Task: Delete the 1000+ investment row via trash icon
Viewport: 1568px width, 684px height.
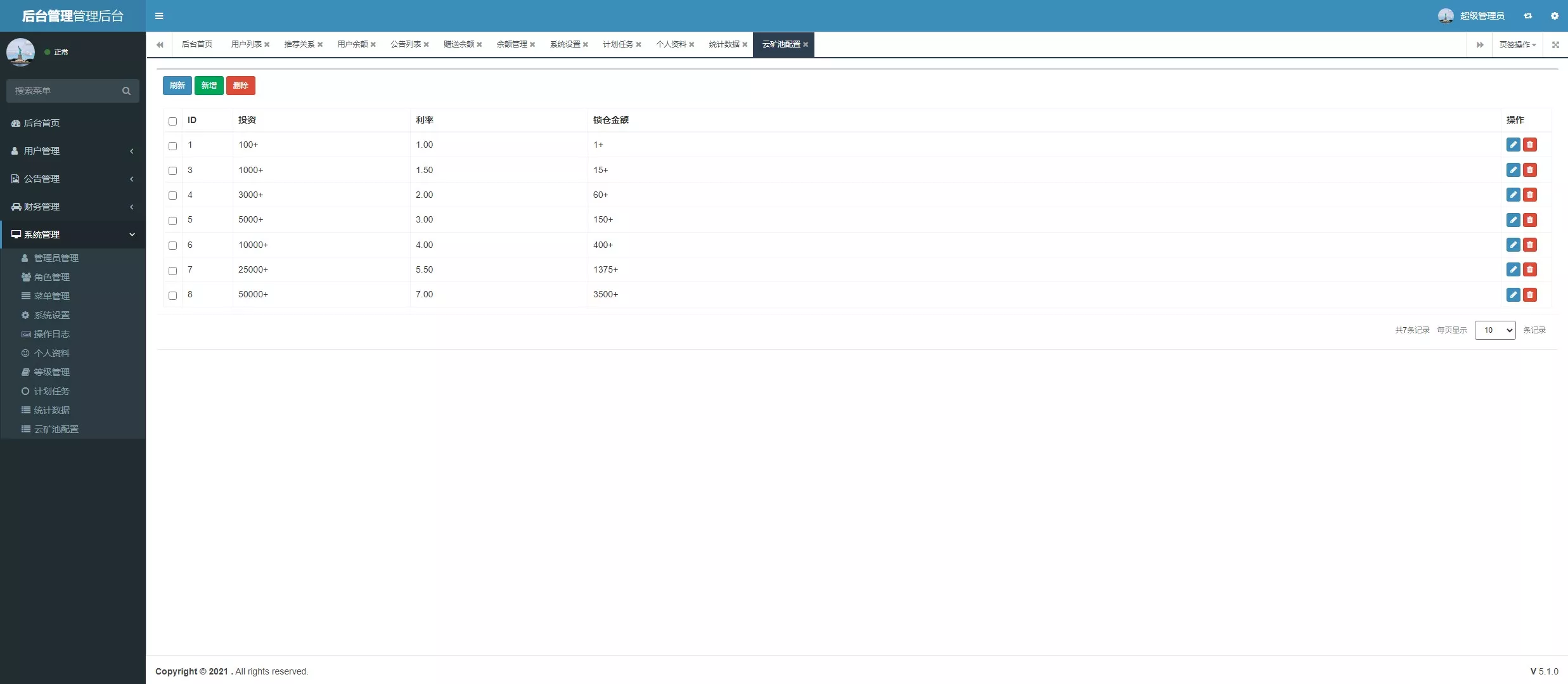Action: tap(1529, 170)
